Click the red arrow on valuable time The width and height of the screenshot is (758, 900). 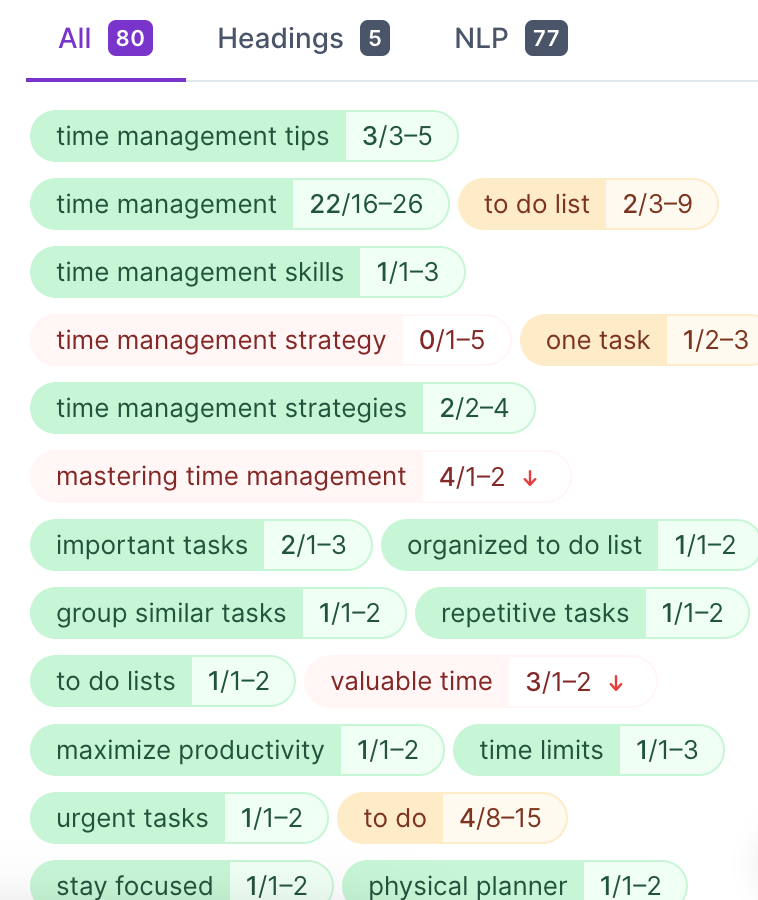click(616, 683)
